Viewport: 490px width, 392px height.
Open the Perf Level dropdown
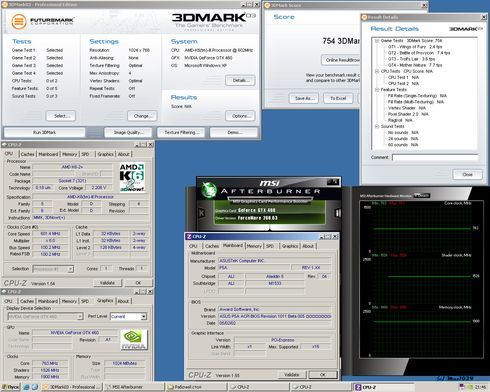pos(143,316)
